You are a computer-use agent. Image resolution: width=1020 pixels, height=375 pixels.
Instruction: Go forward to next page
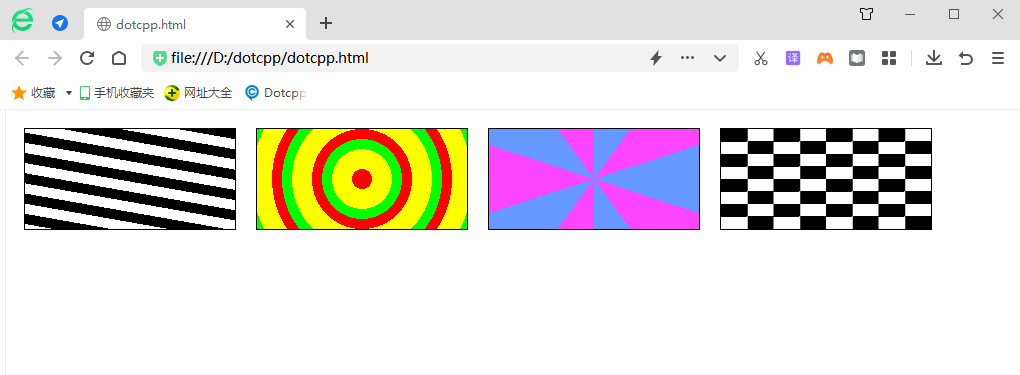pyautogui.click(x=55, y=58)
